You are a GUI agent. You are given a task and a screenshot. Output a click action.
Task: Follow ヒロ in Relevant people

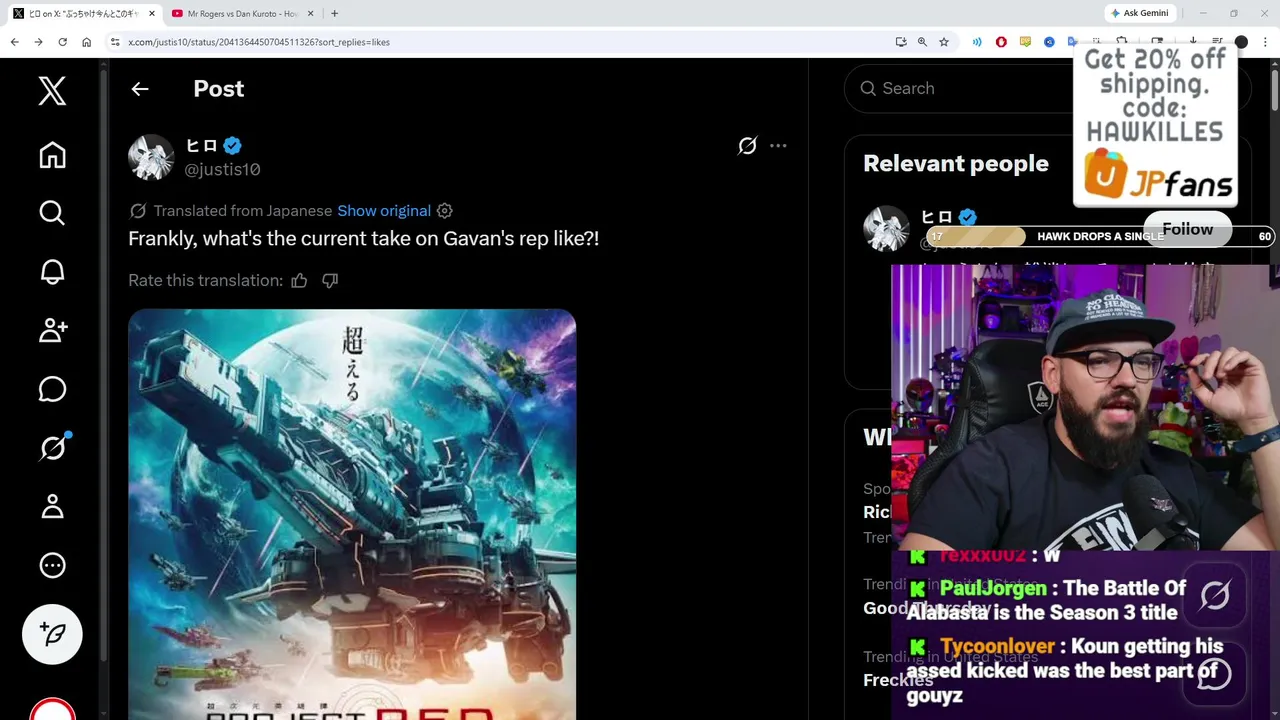coord(1187,229)
